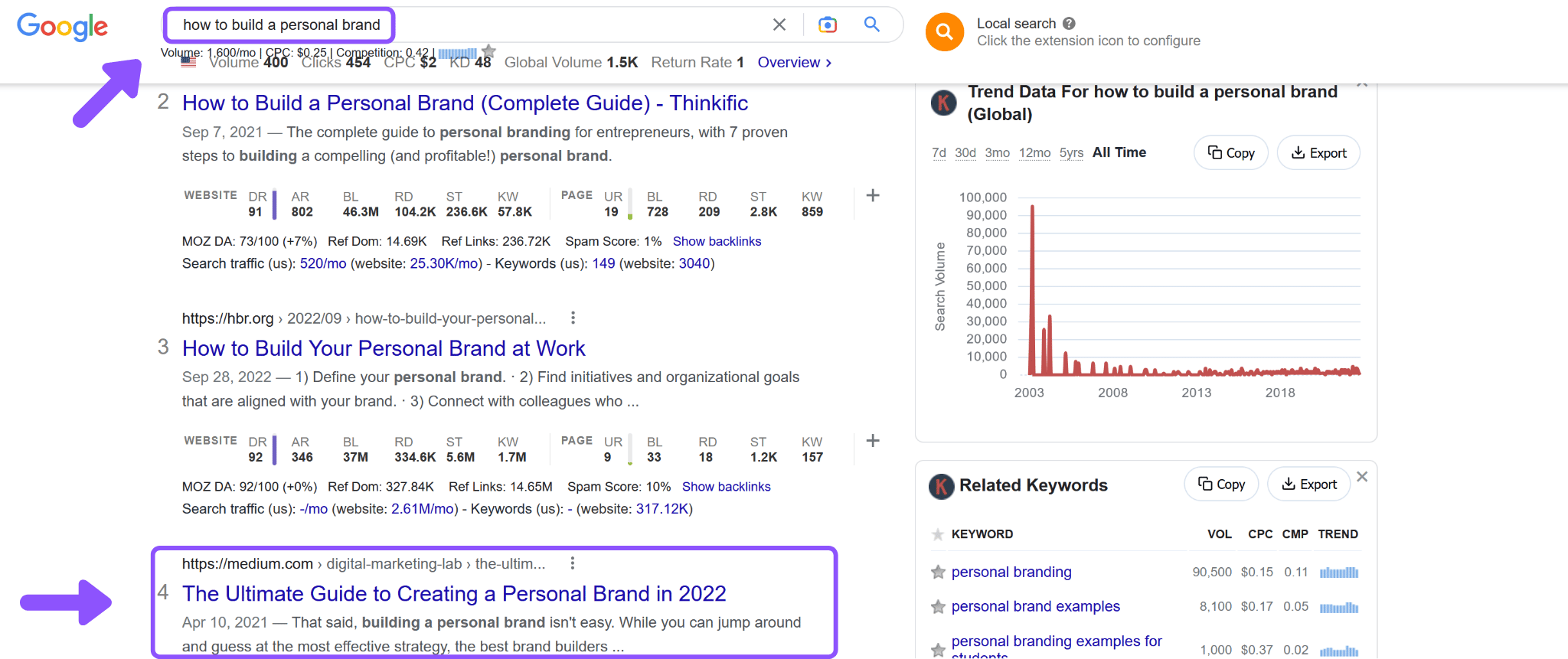
Task: Open the three-dot menu beside the medium.com URL
Action: pyautogui.click(x=573, y=563)
